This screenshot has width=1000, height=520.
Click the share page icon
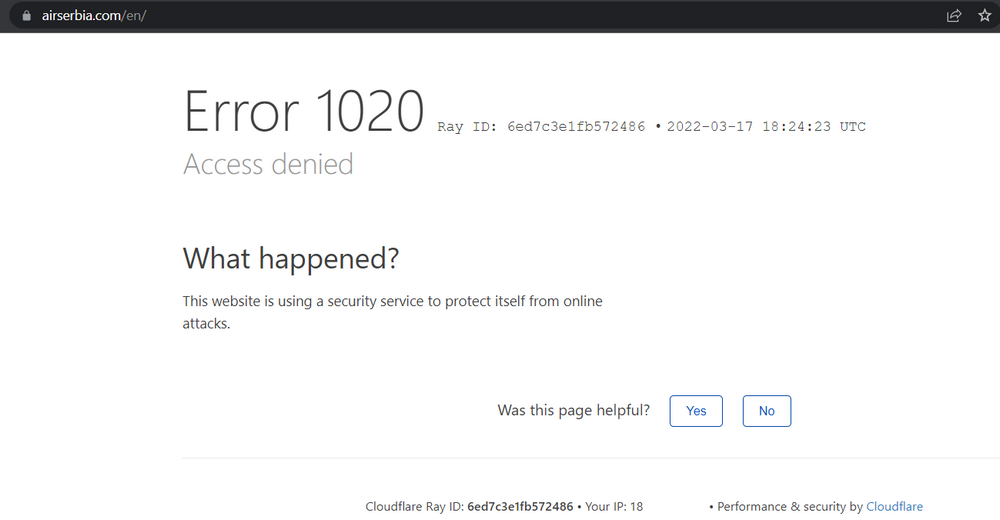point(954,16)
